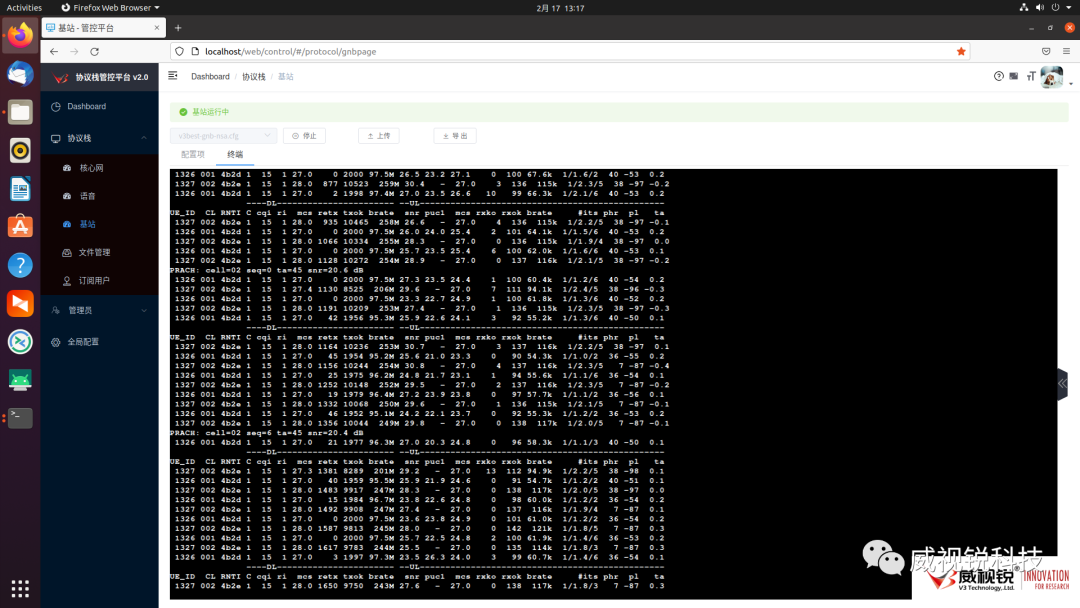Click the 停止 stop button

(x=304, y=136)
